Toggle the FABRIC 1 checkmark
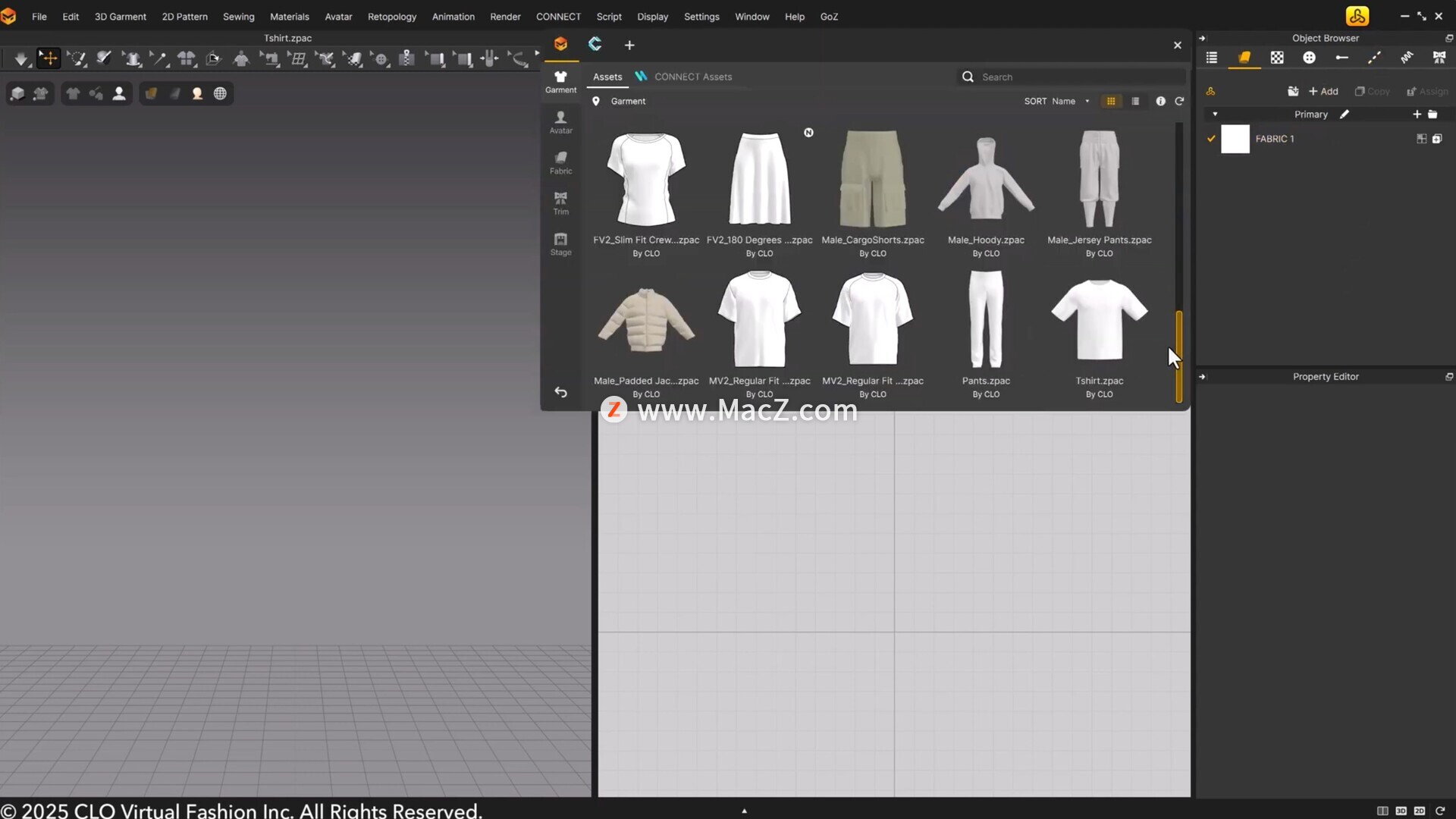 (1211, 139)
